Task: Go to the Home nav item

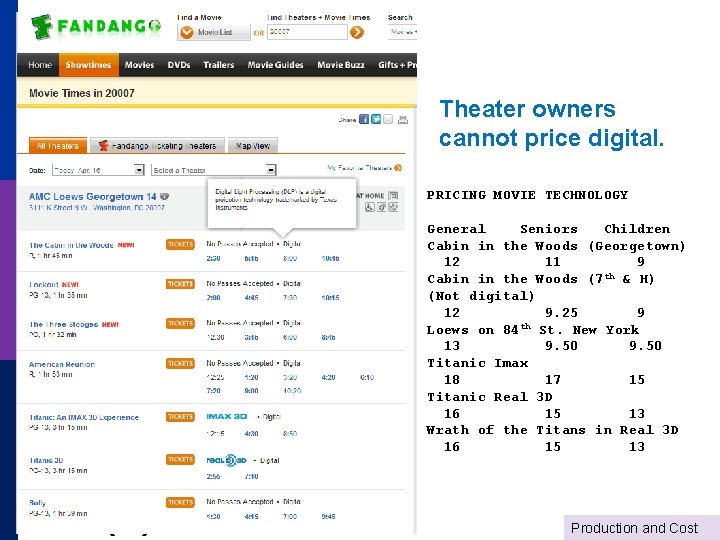Action: pos(39,65)
